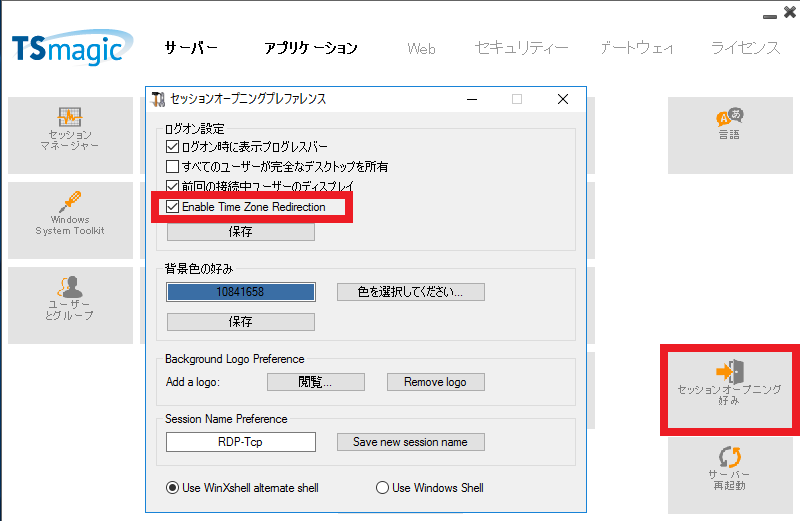The height and width of the screenshot is (521, 800).
Task: Switch to ゲートウェイ tab
Action: pyautogui.click(x=637, y=48)
